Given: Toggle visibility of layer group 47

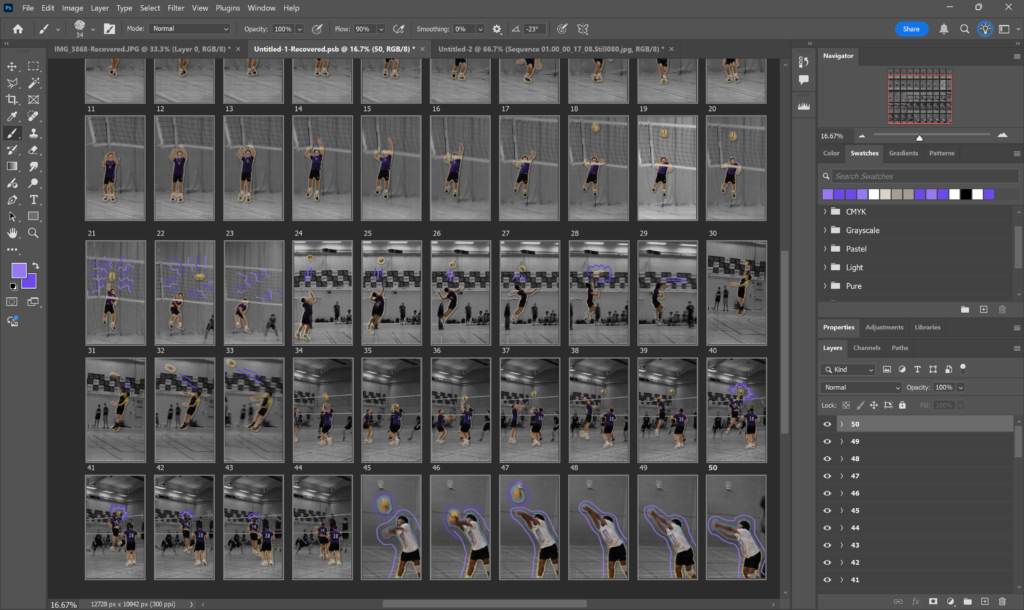Looking at the screenshot, I should coord(827,476).
